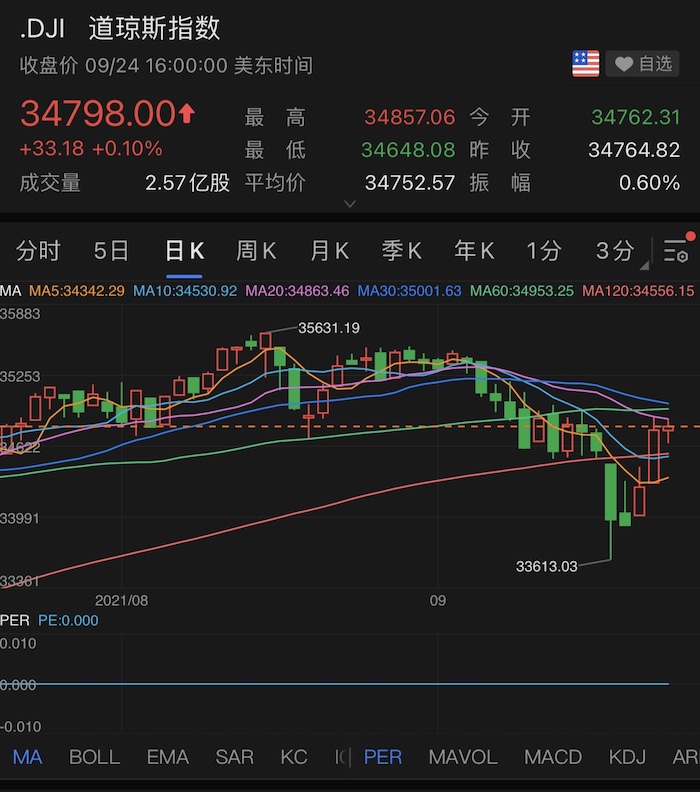
Task: Choose MA main chart indicator
Action: click(x=28, y=757)
